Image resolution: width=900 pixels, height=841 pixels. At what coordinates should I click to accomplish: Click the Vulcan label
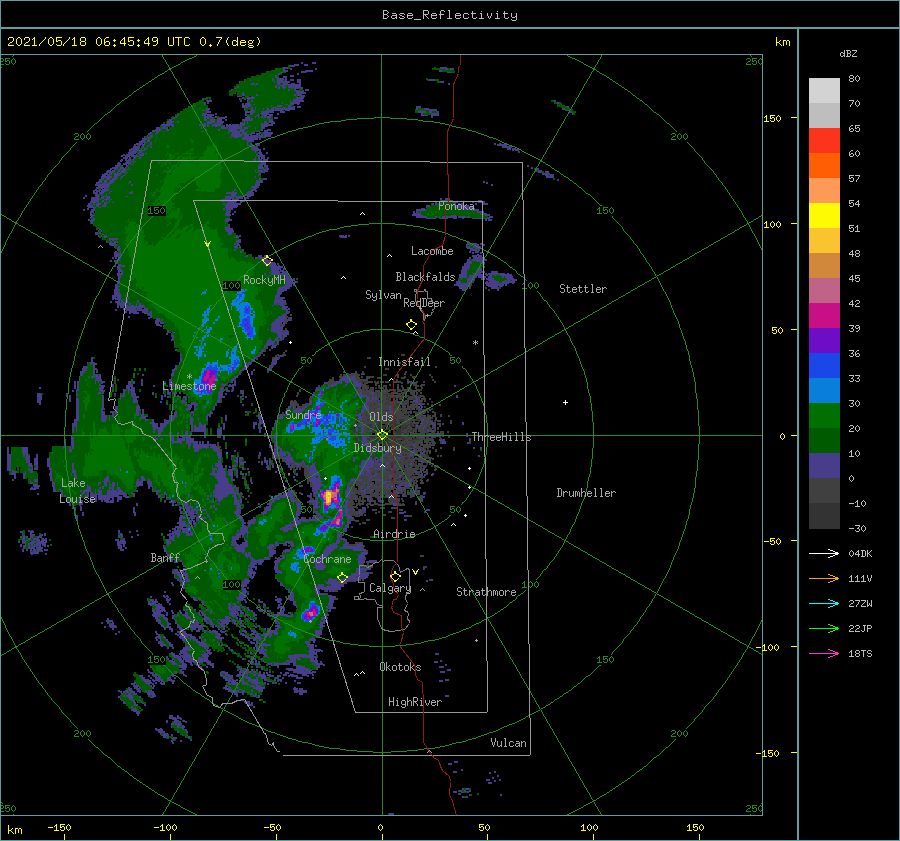click(508, 743)
